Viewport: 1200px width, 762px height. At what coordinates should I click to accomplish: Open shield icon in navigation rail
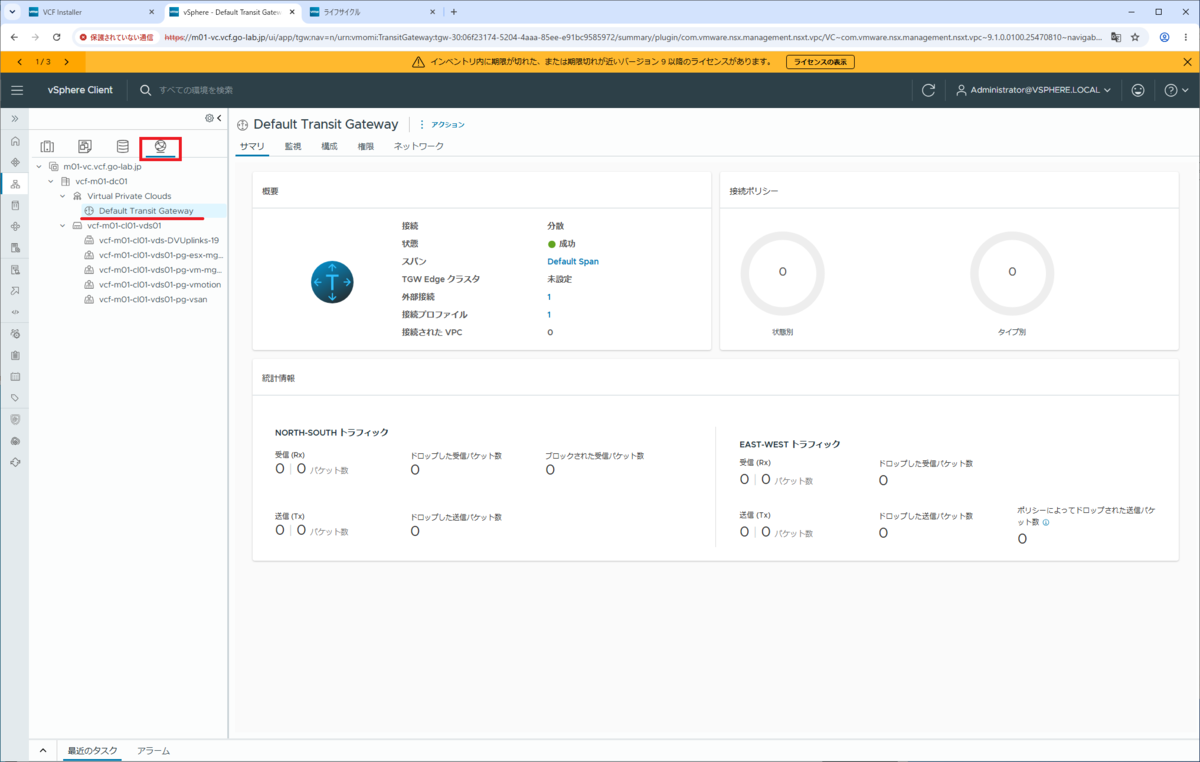15,420
